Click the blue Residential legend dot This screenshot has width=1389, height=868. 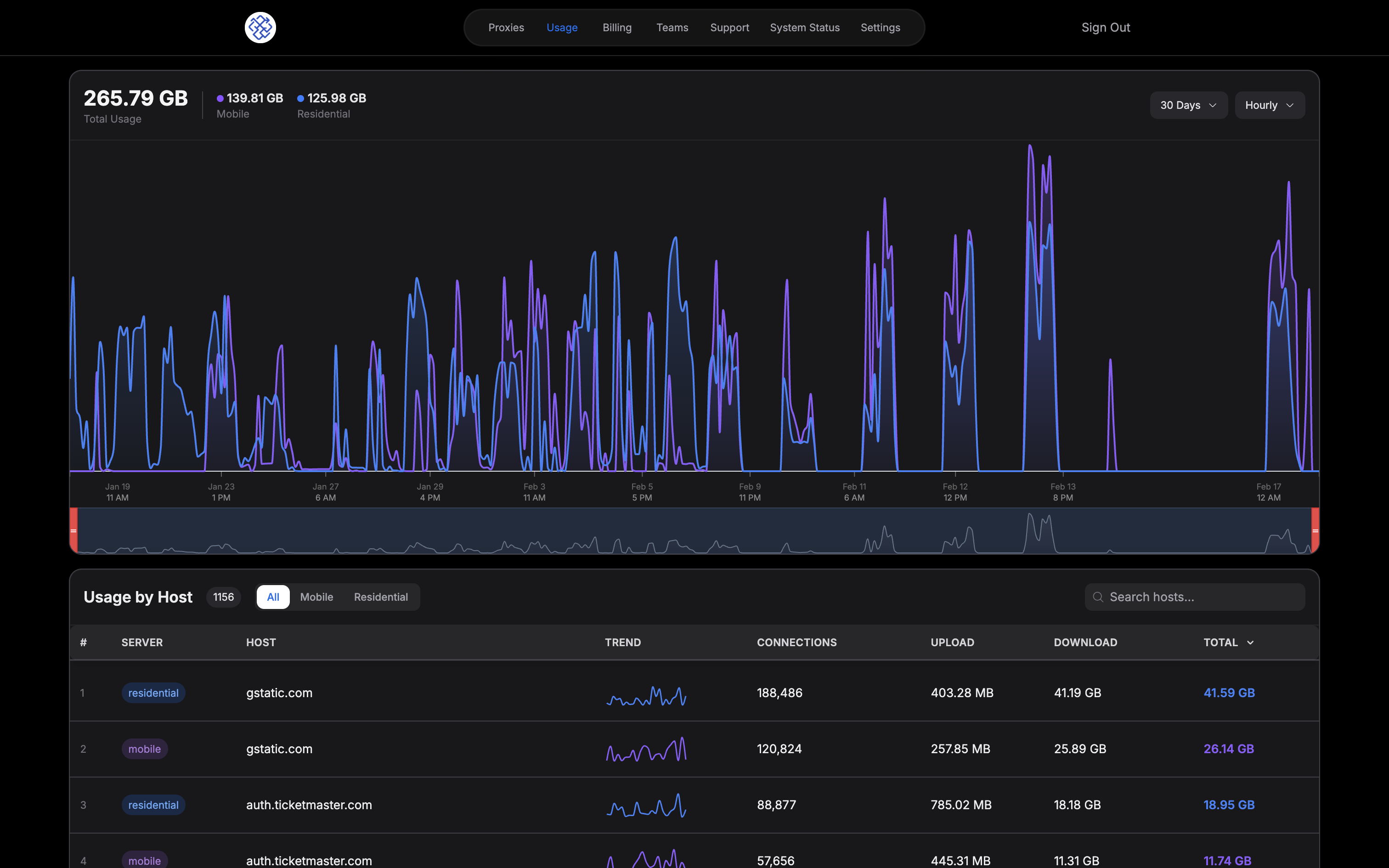[301, 98]
